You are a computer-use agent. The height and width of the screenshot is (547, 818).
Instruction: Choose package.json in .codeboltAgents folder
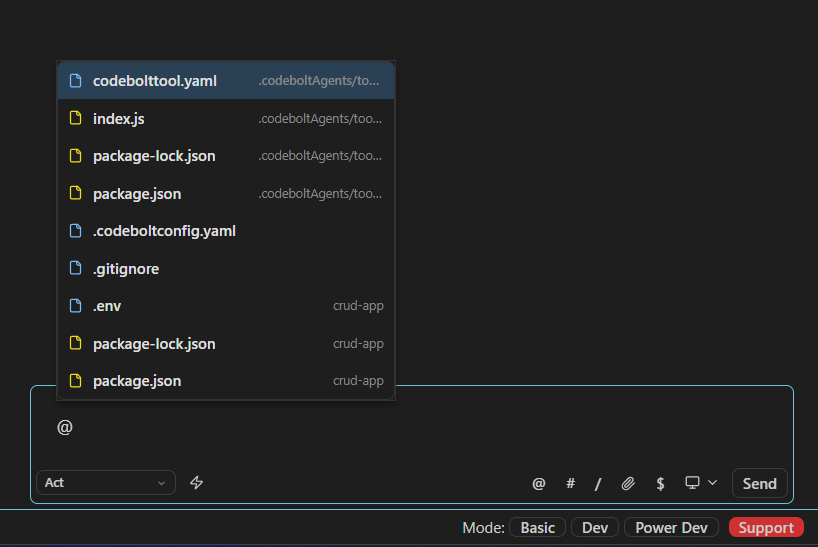pyautogui.click(x=226, y=193)
